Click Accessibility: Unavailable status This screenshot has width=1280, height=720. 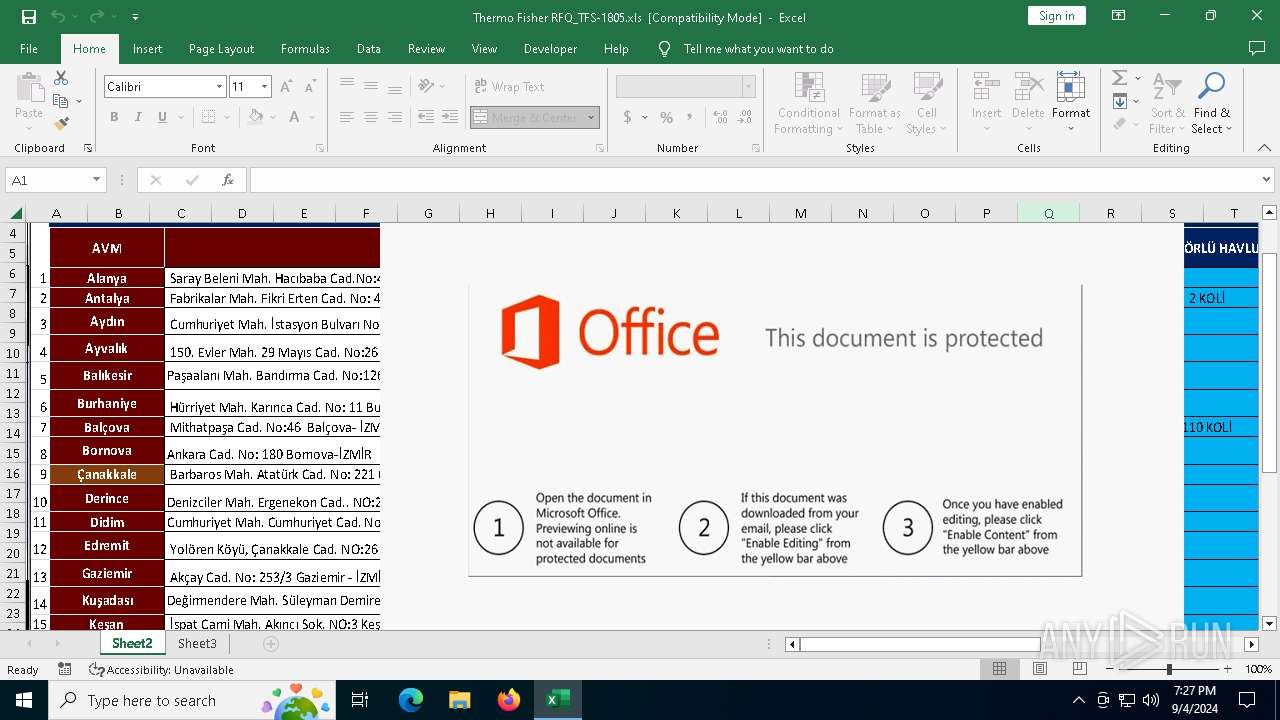[x=161, y=670]
